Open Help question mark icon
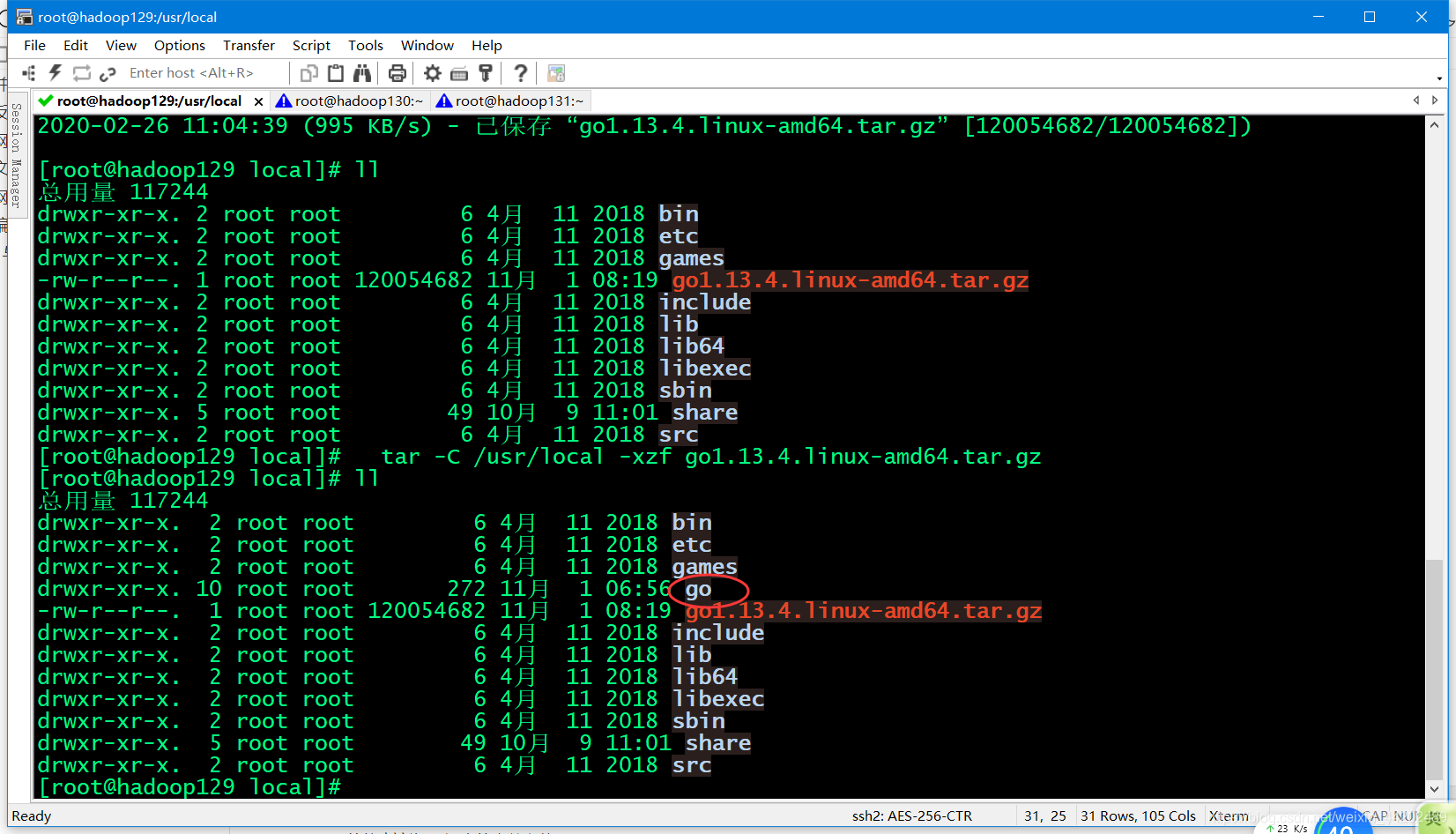Viewport: 1456px width, 834px height. tap(521, 73)
